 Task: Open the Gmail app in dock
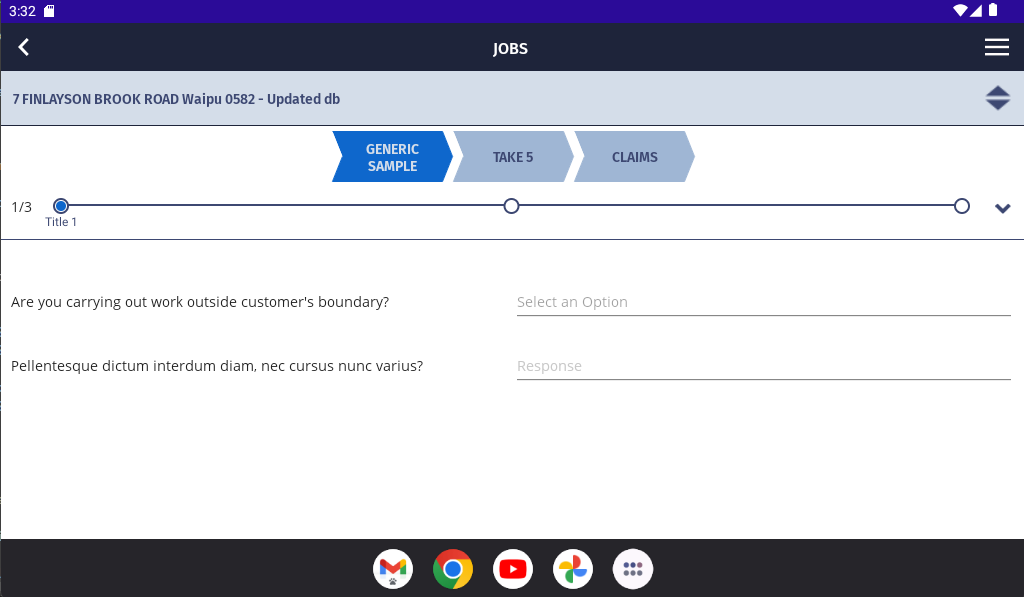(x=392, y=568)
